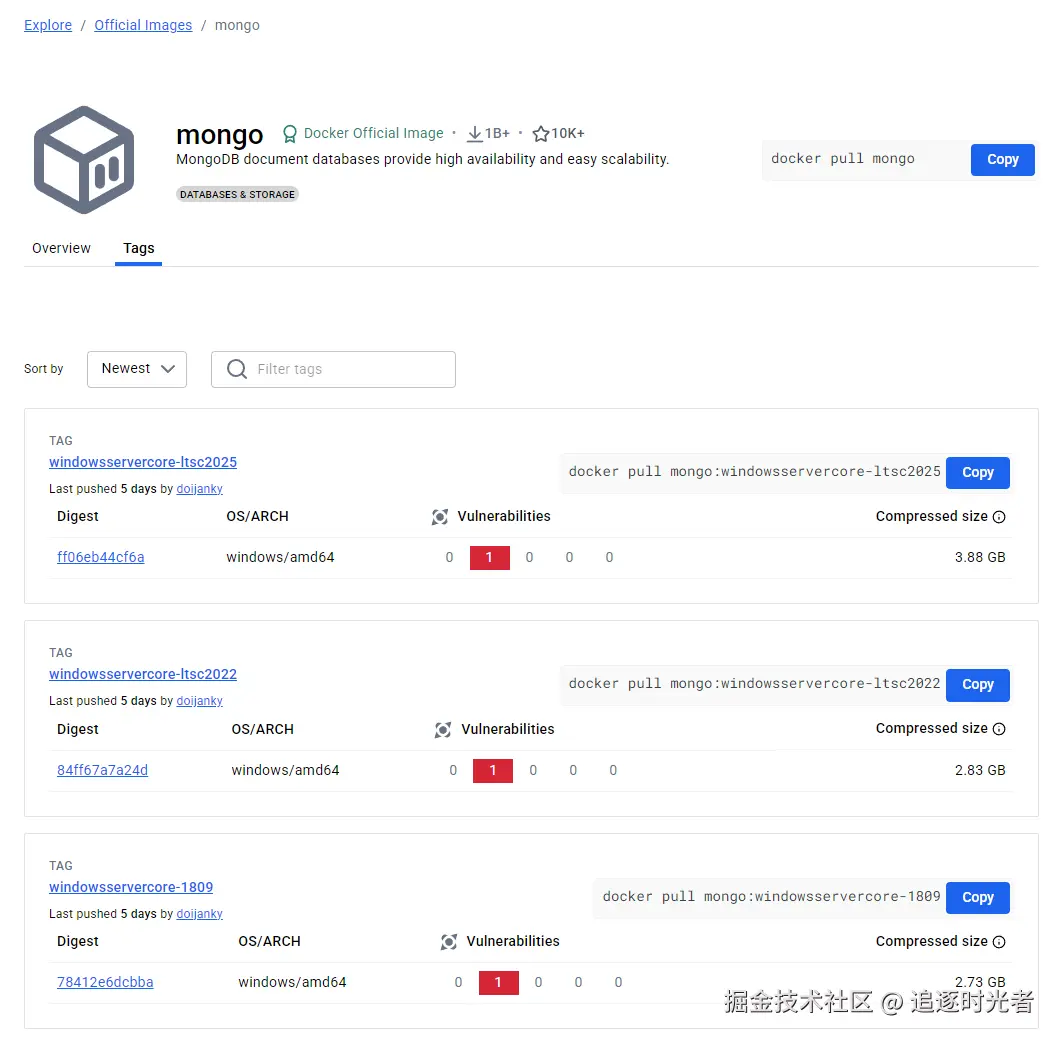The image size is (1062, 1043).
Task: Open digest 84ff67a7a24d
Action: pyautogui.click(x=102, y=770)
